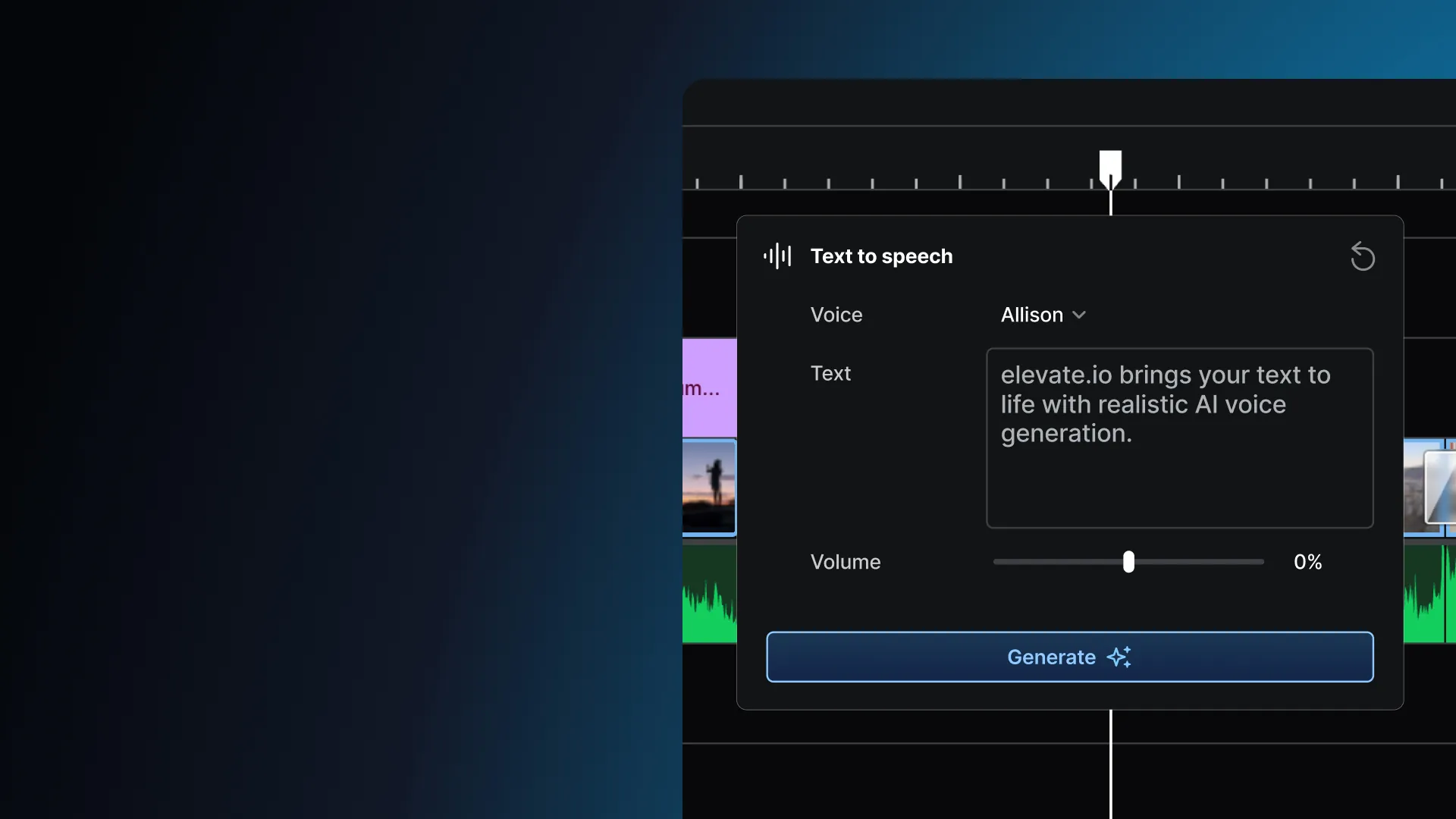Click the 0% volume value
Viewport: 1456px width, 819px height.
(x=1307, y=562)
